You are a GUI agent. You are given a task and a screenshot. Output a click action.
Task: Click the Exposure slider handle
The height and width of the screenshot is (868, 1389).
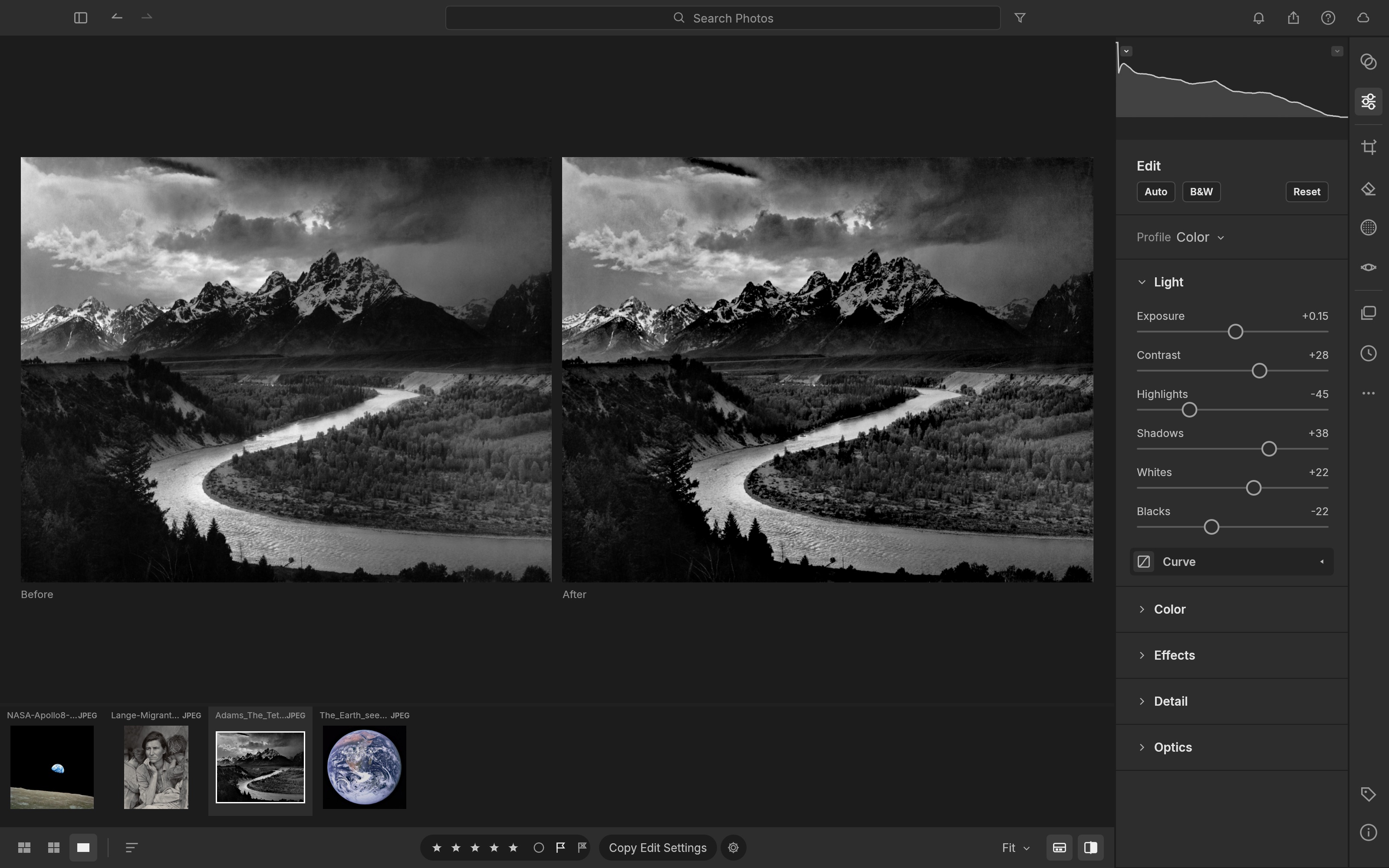pyautogui.click(x=1235, y=332)
